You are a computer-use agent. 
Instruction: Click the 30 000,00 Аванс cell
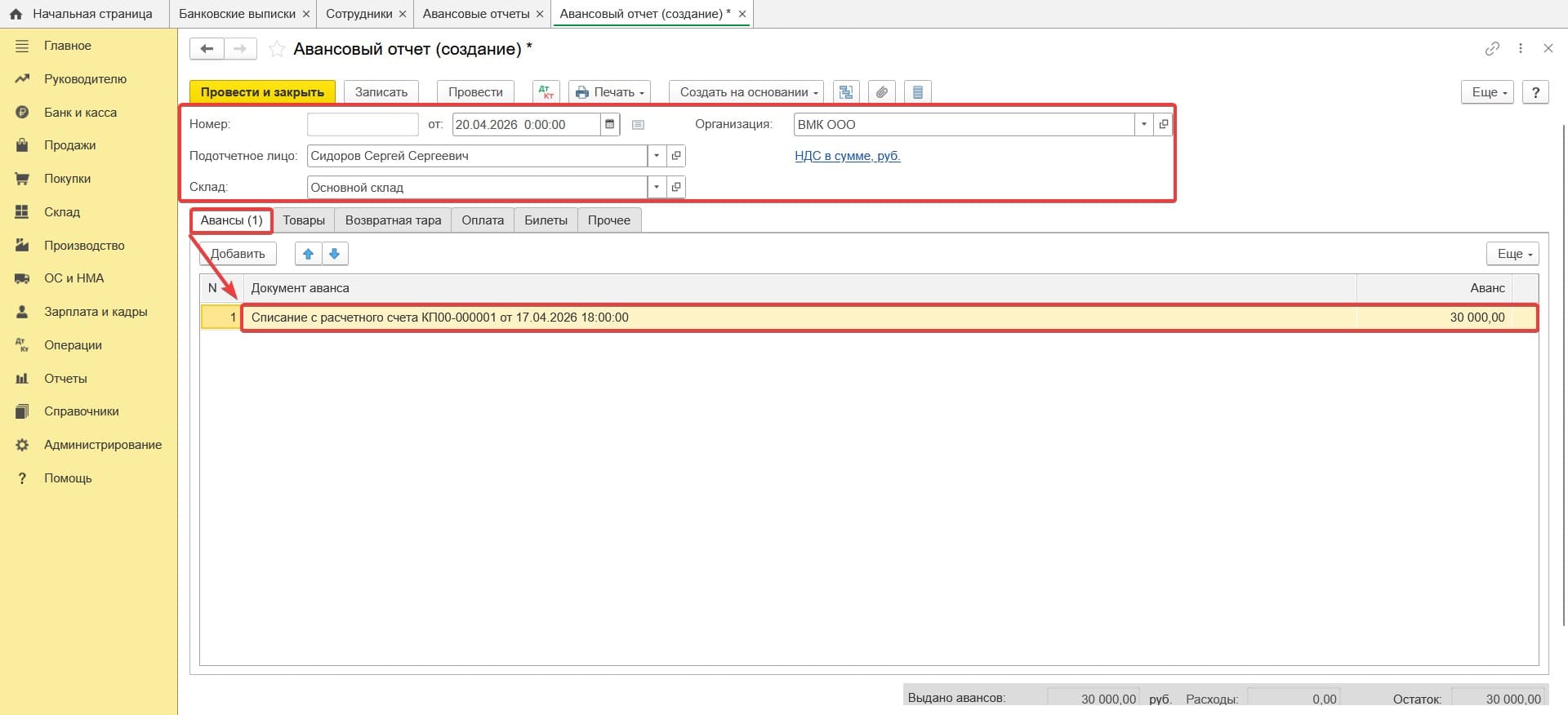(1434, 318)
